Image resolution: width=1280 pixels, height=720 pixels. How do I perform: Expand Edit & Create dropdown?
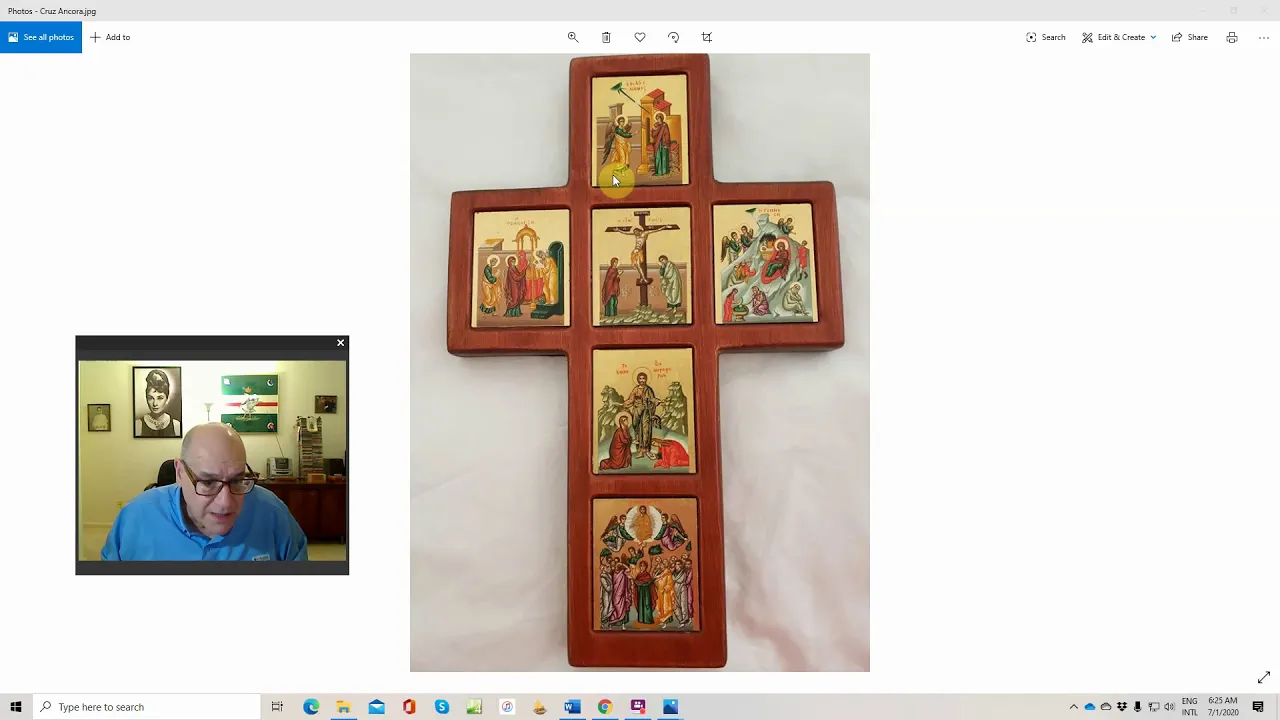(1119, 37)
